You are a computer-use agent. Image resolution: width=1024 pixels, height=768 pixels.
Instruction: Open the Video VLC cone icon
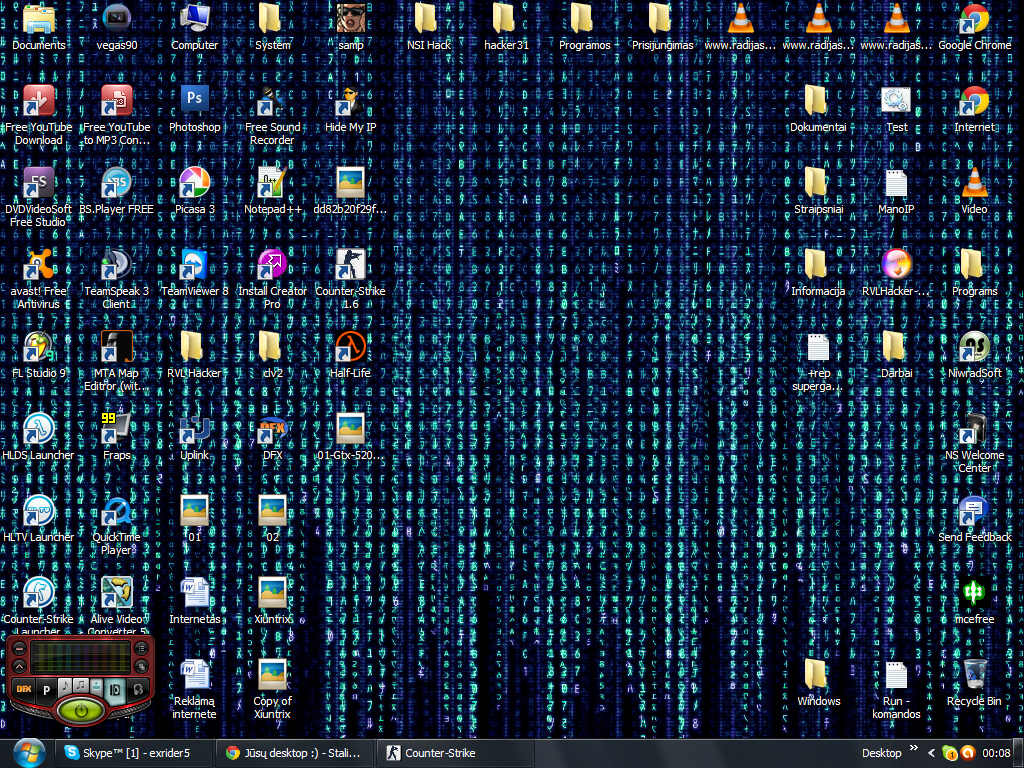point(974,191)
